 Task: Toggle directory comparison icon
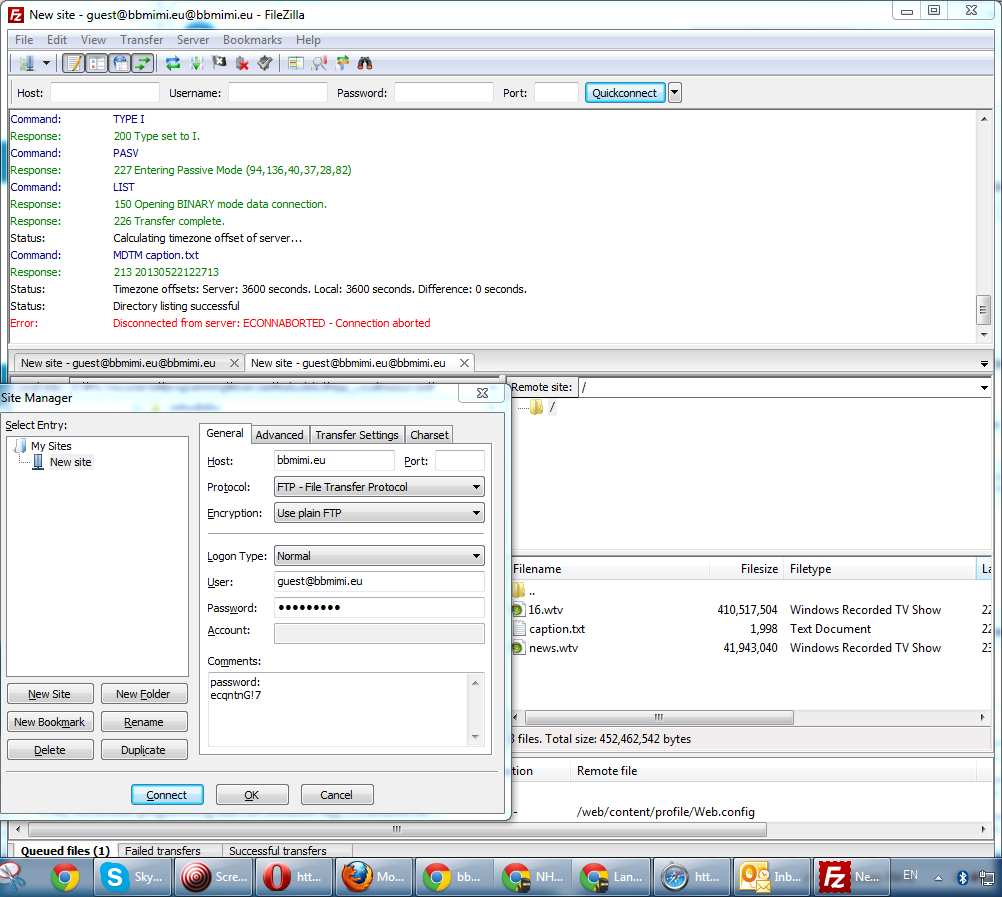(x=319, y=63)
